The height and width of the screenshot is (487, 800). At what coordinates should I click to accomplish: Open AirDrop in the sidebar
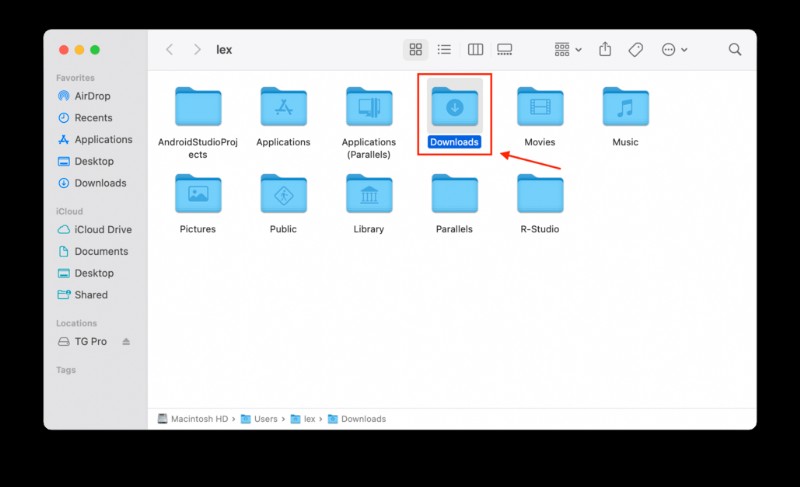point(84,96)
